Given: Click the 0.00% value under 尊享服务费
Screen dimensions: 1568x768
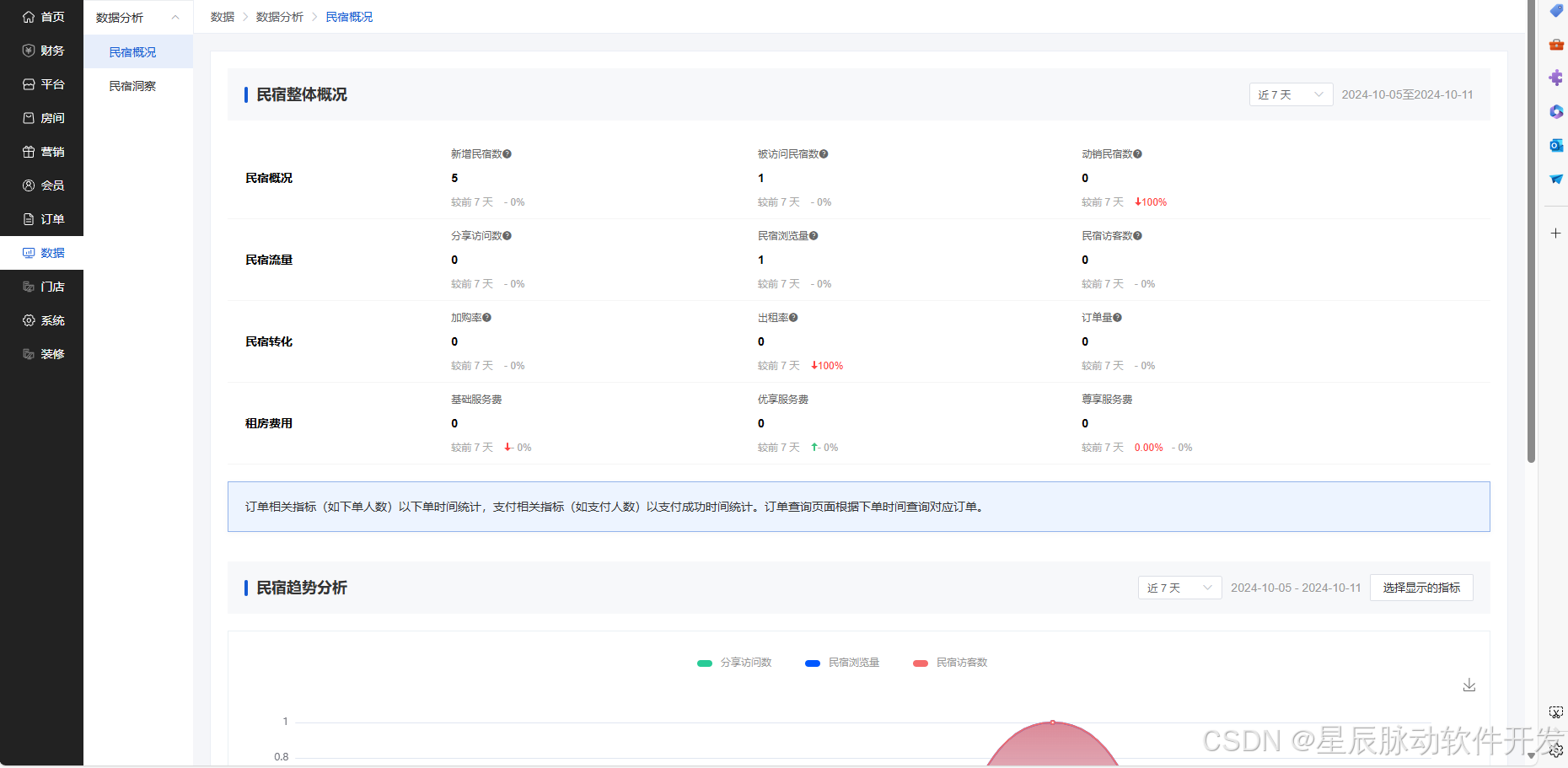Looking at the screenshot, I should point(1148,448).
